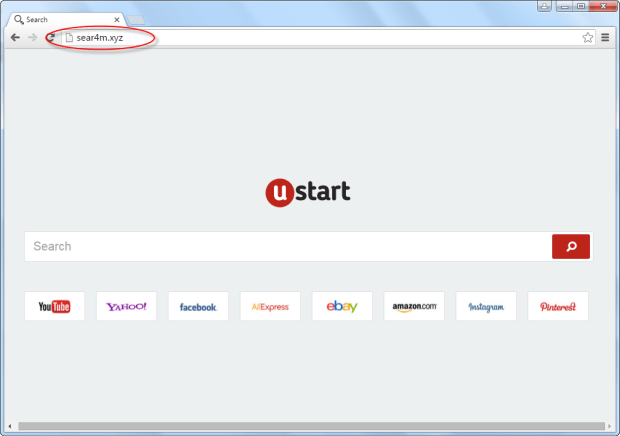Bookmark this page with the star icon
The width and height of the screenshot is (620, 436).
(x=588, y=38)
